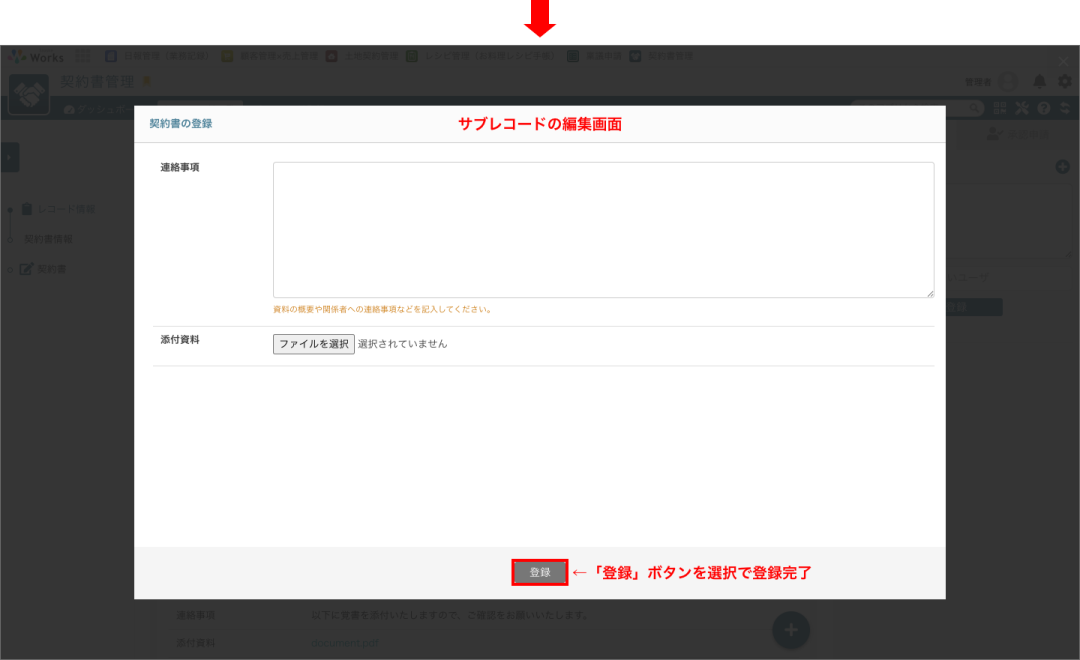Image resolution: width=1080 pixels, height=660 pixels.
Task: Open the help question mark icon
Action: tap(1043, 108)
